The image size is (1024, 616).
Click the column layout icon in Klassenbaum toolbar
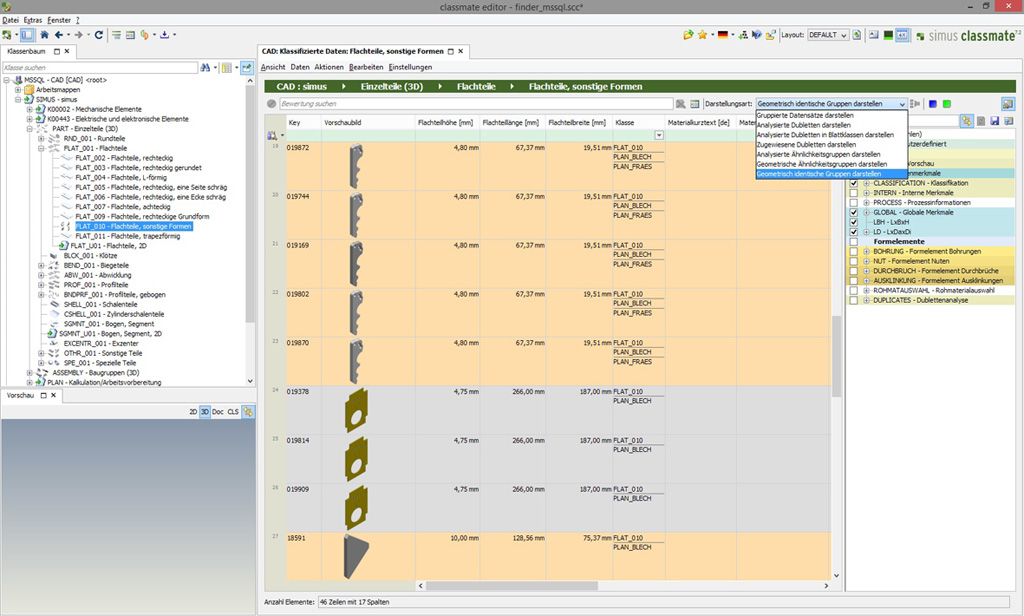[x=226, y=67]
